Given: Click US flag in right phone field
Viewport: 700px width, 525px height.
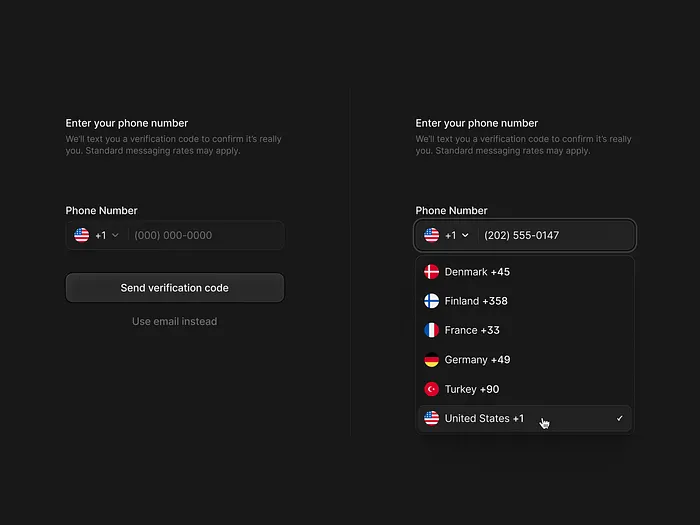Looking at the screenshot, I should click(432, 235).
